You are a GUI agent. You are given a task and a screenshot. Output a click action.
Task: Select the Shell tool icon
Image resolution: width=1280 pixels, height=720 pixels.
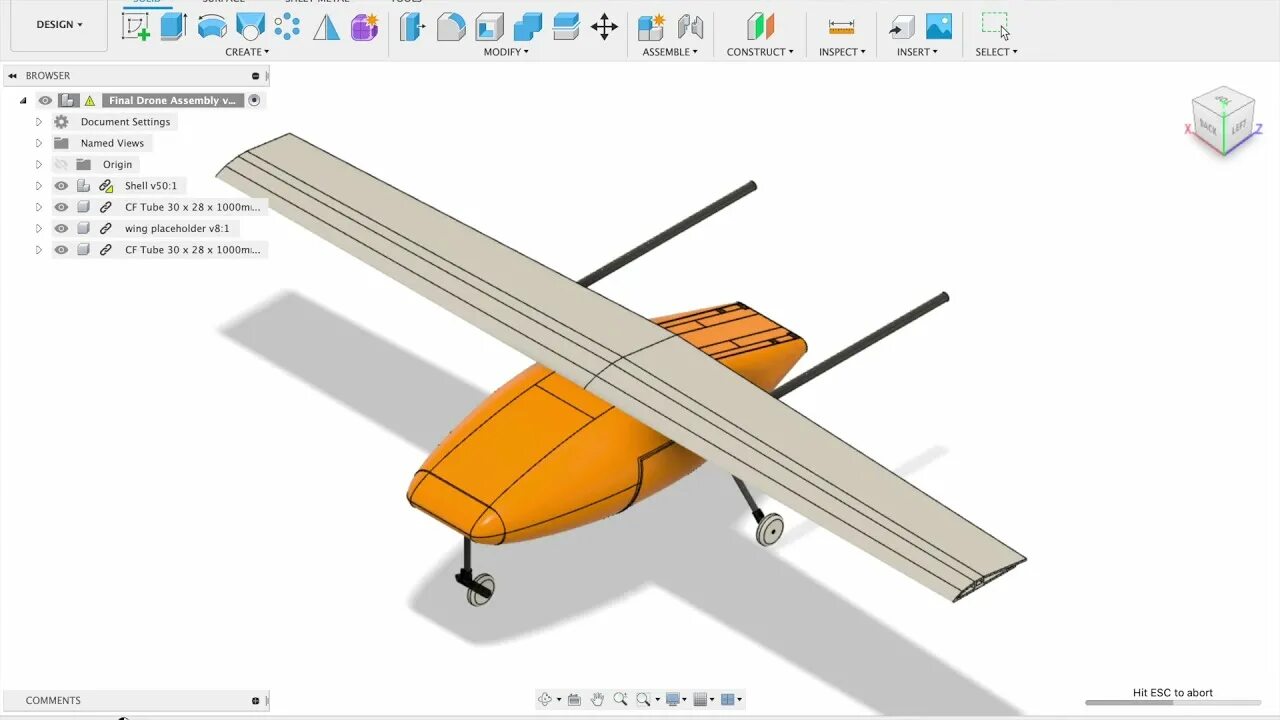coord(489,26)
